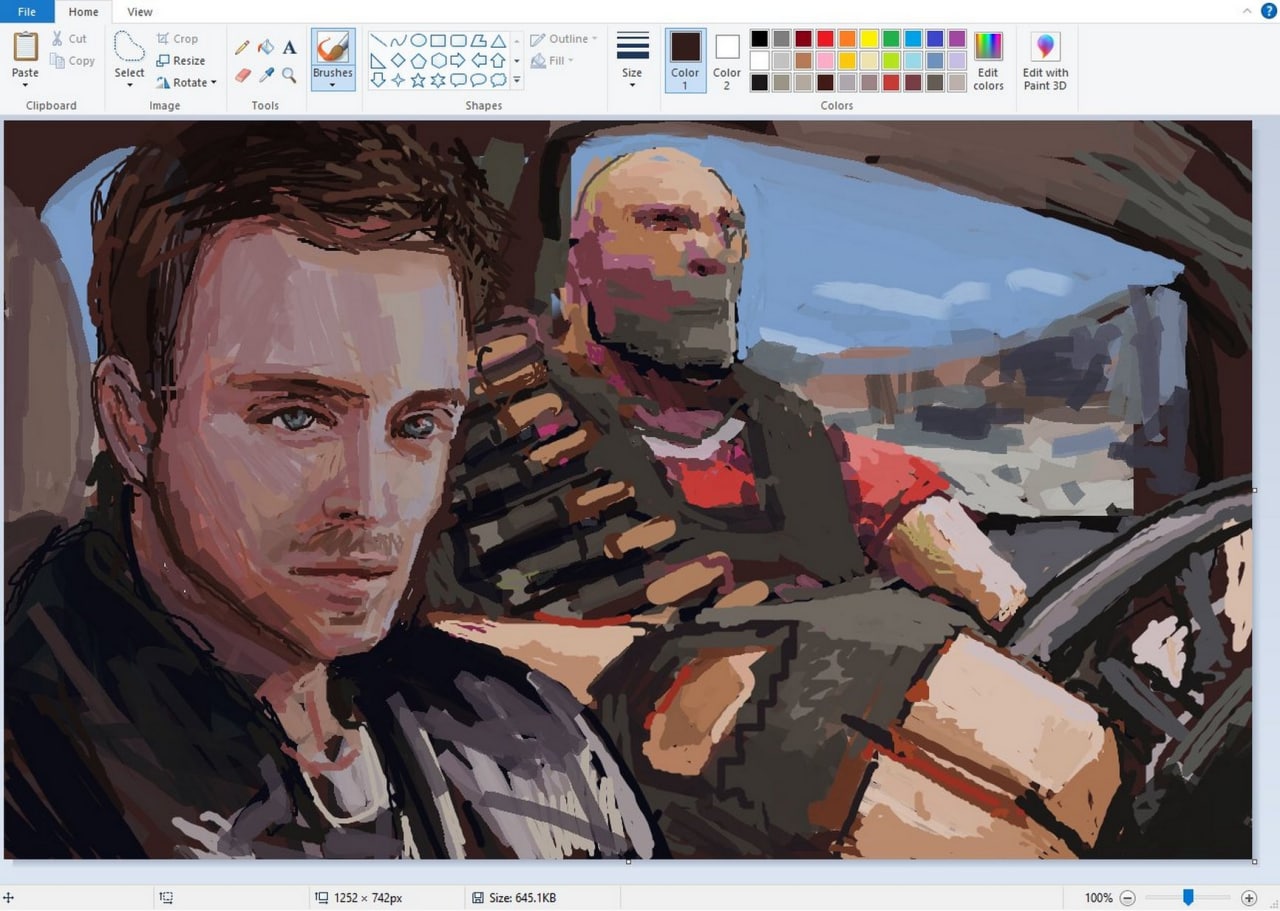Image resolution: width=1280 pixels, height=911 pixels.
Task: Open the Paste dropdown arrow
Action: [25, 86]
